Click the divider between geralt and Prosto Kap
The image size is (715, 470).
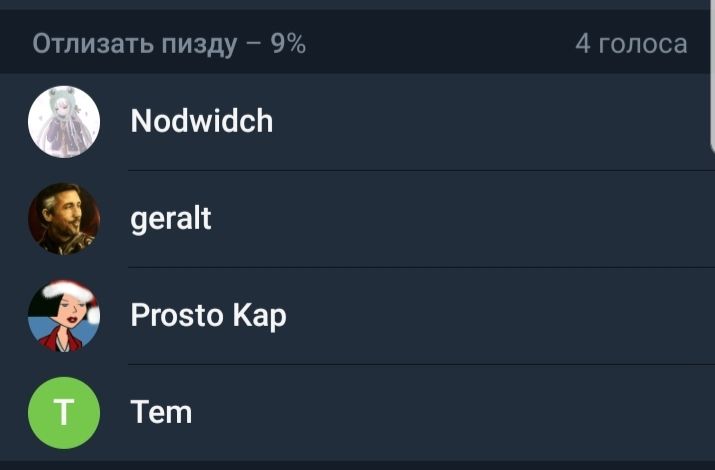click(x=420, y=267)
